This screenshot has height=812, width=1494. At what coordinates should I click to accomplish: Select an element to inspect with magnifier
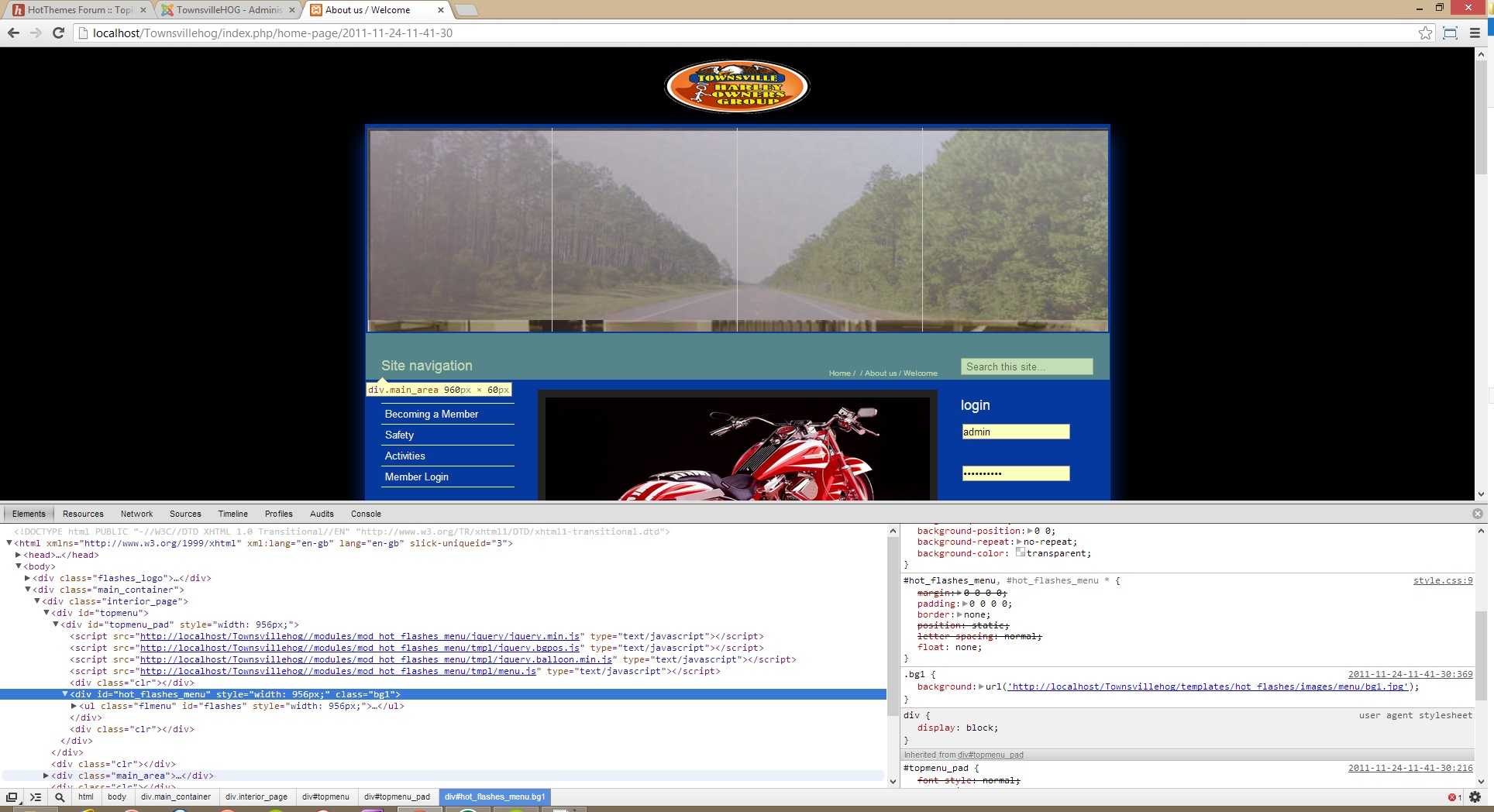point(60,797)
